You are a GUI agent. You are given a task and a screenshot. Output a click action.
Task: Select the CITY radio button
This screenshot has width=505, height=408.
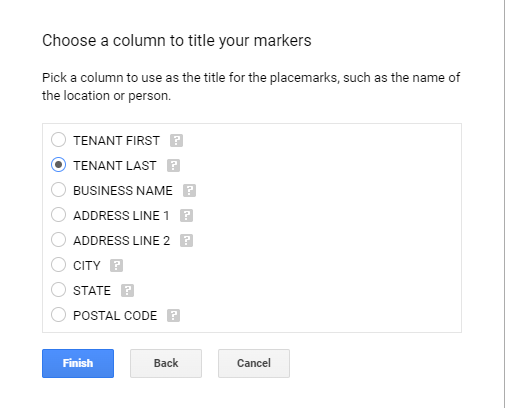[x=58, y=265]
